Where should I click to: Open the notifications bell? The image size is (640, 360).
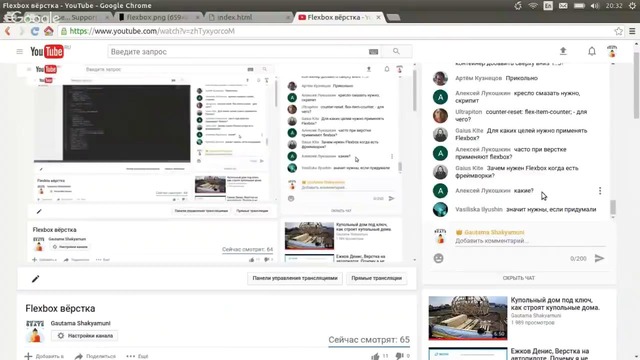coord(592,51)
